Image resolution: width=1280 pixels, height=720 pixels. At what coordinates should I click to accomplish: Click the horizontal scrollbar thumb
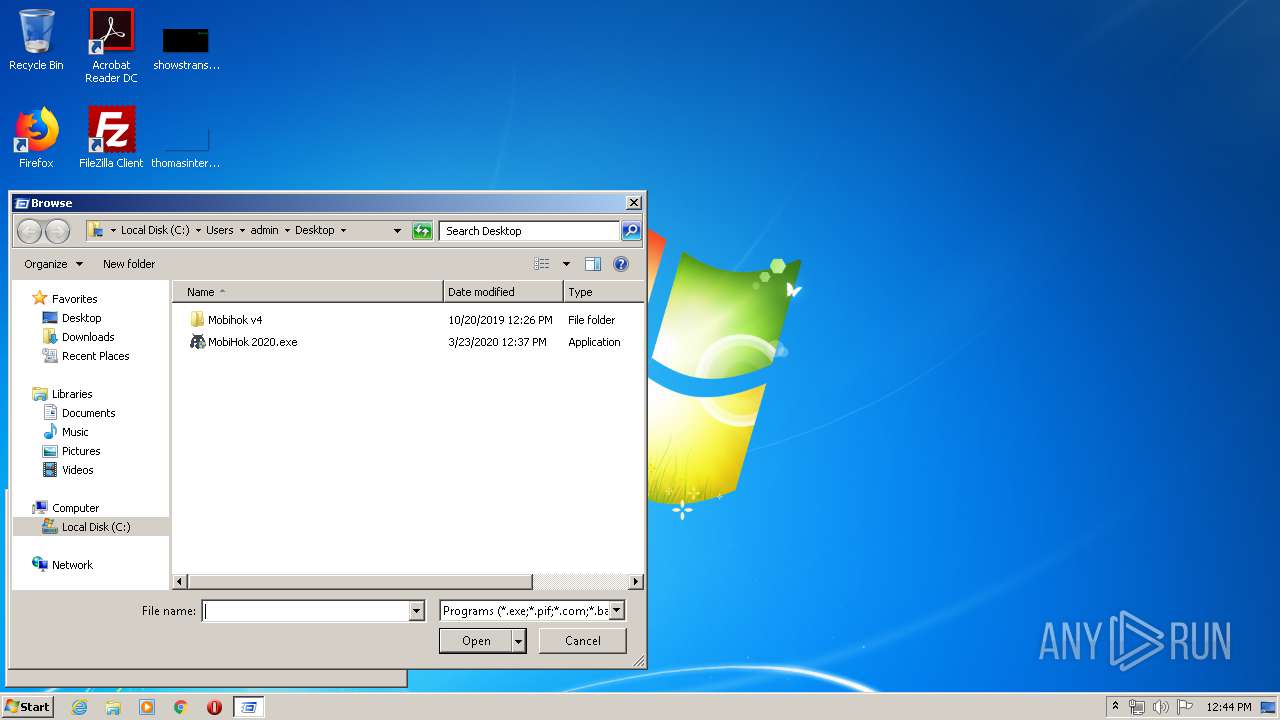pyautogui.click(x=360, y=581)
